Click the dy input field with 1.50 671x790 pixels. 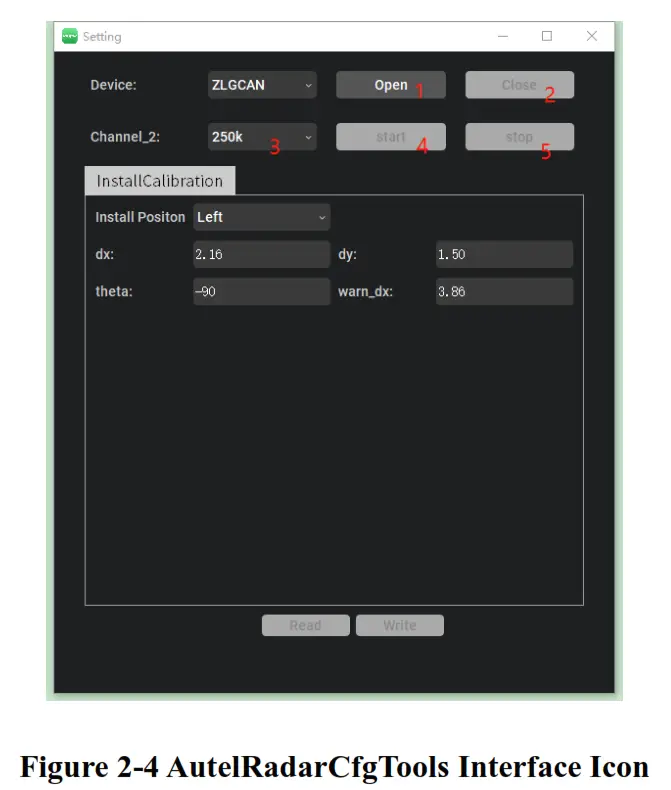504,254
